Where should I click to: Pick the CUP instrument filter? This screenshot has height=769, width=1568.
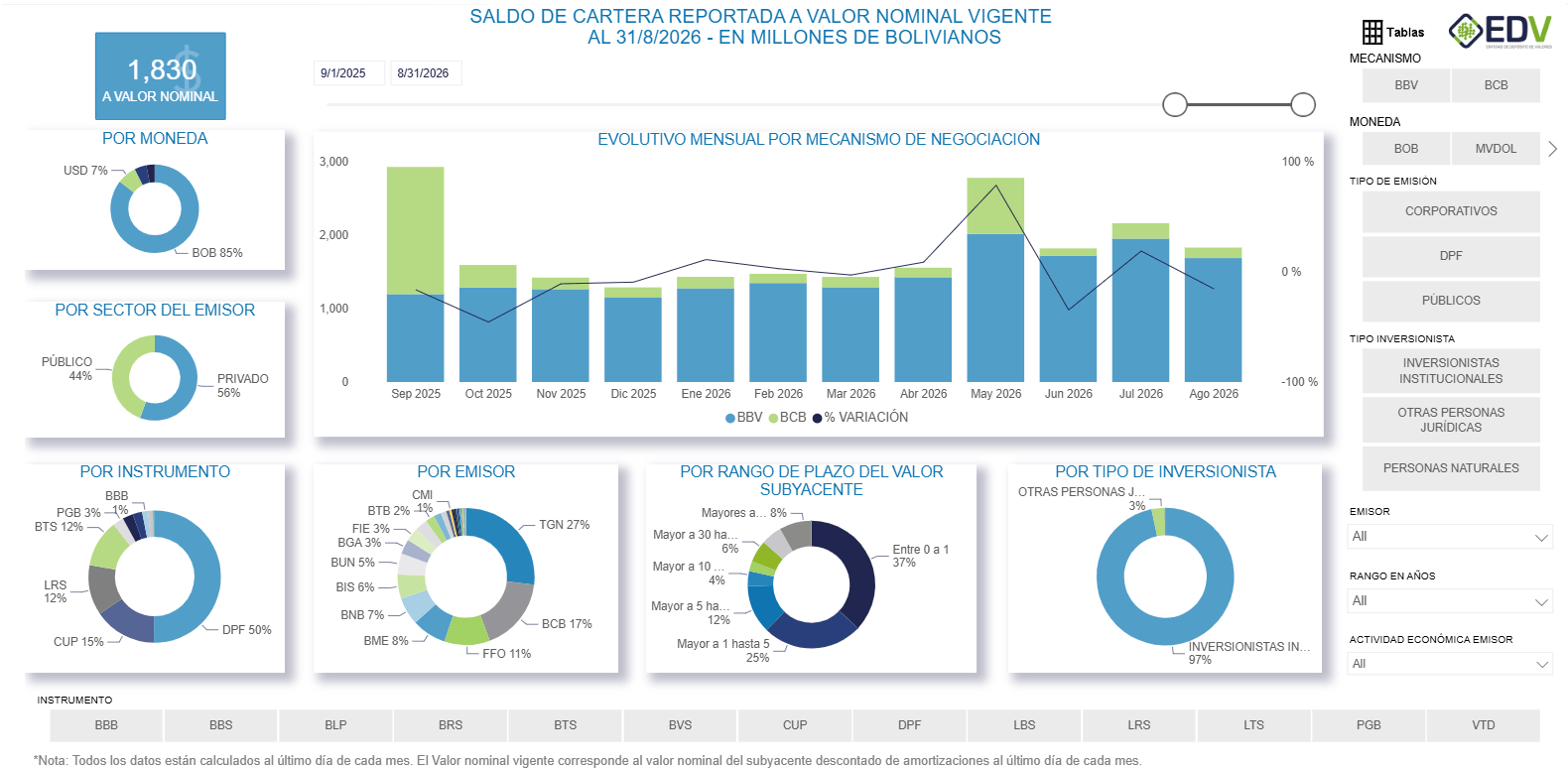tap(795, 725)
